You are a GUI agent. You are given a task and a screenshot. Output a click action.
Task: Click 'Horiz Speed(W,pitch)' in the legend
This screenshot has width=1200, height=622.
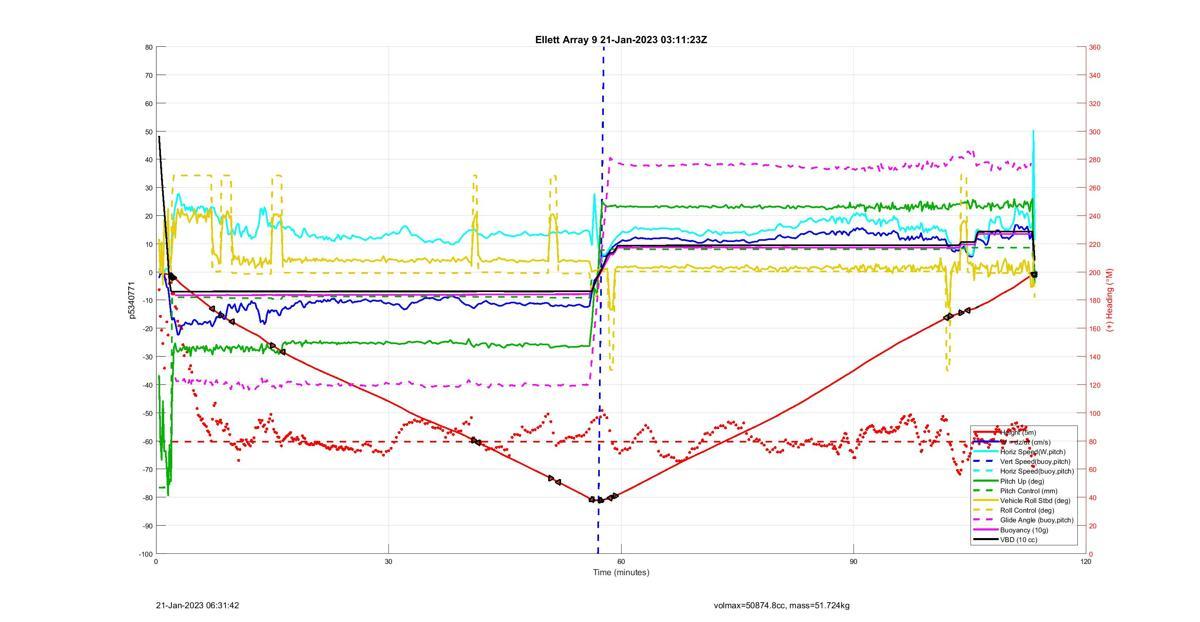pos(1034,452)
